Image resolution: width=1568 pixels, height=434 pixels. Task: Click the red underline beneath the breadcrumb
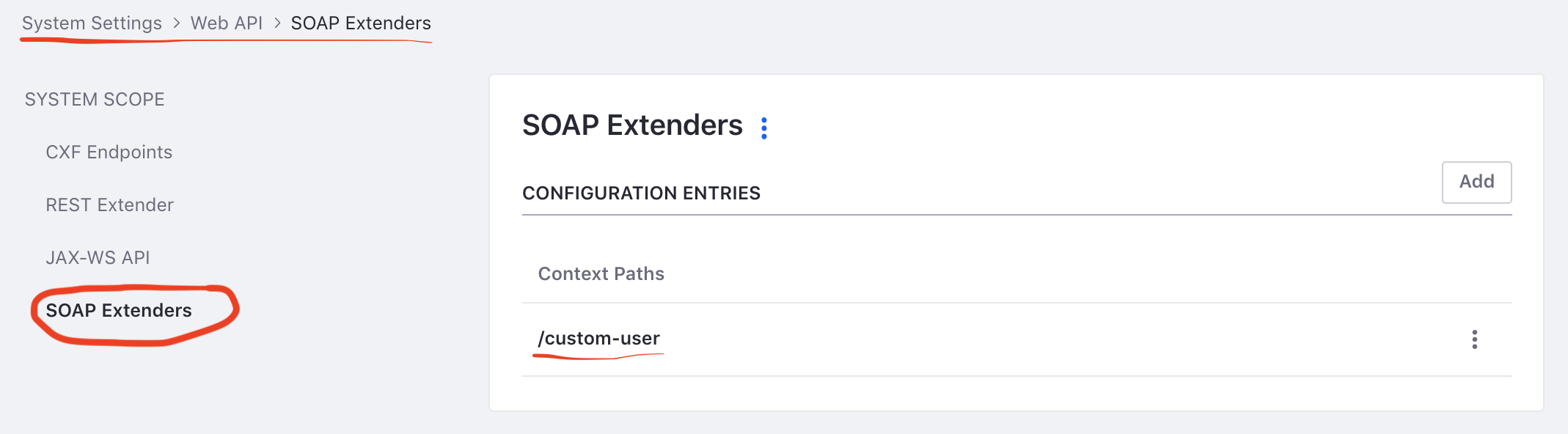tap(226, 41)
